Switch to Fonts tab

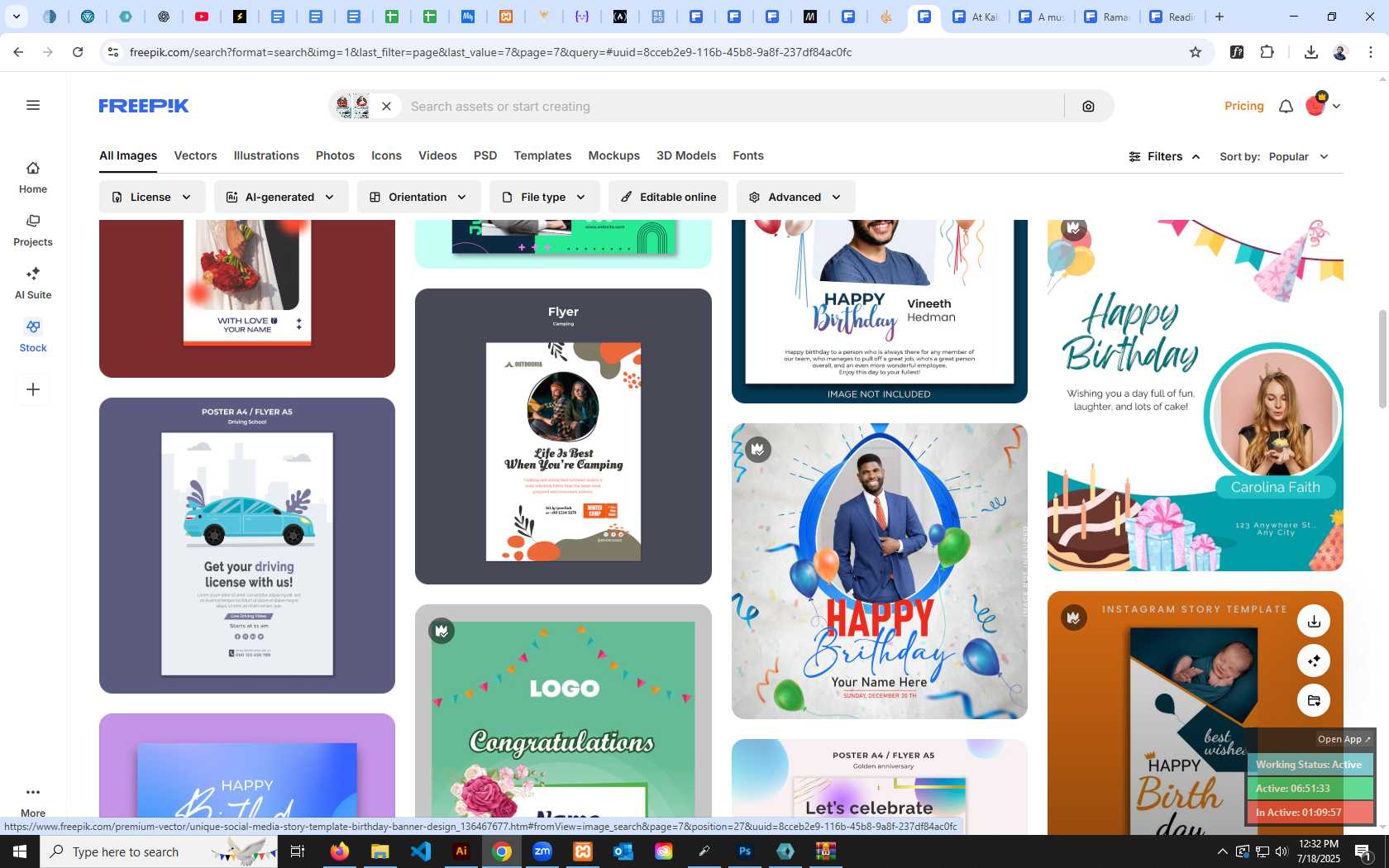(x=748, y=155)
